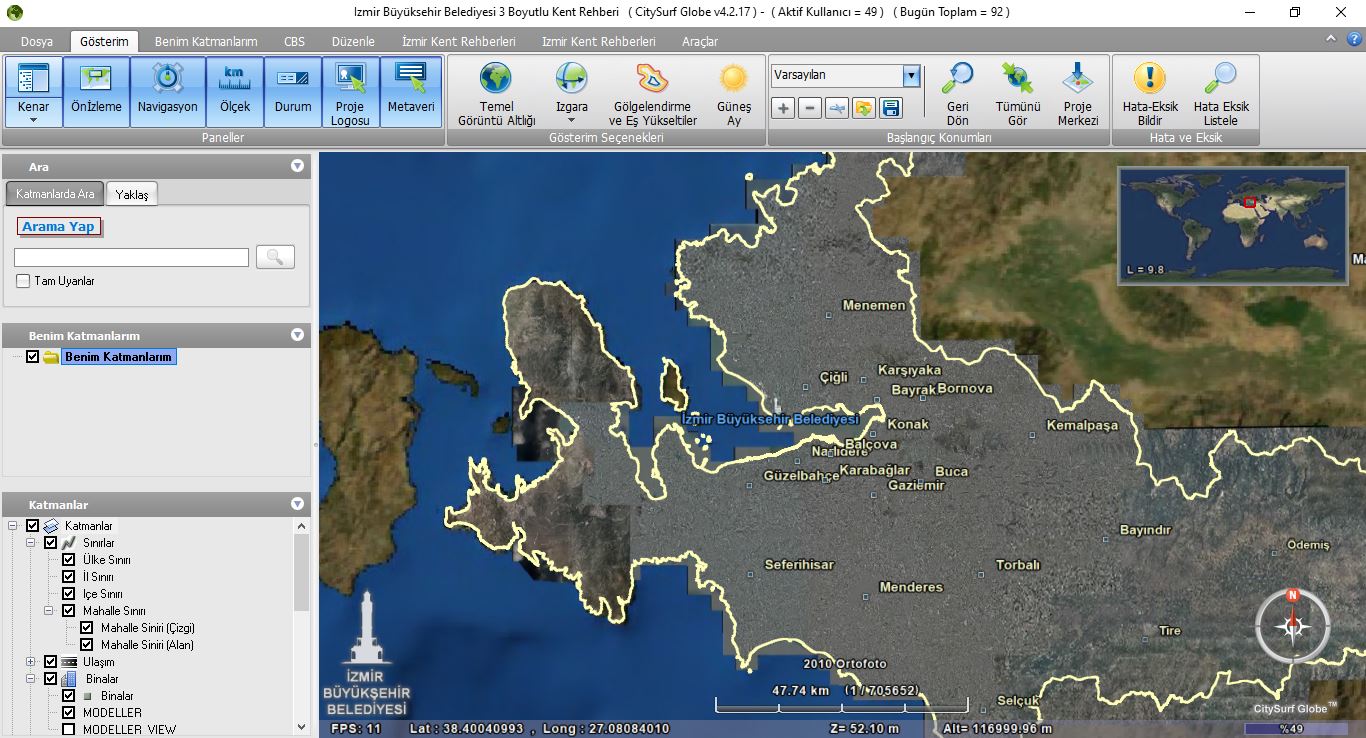
Task: Open the Dosya menu tab
Action: point(36,42)
